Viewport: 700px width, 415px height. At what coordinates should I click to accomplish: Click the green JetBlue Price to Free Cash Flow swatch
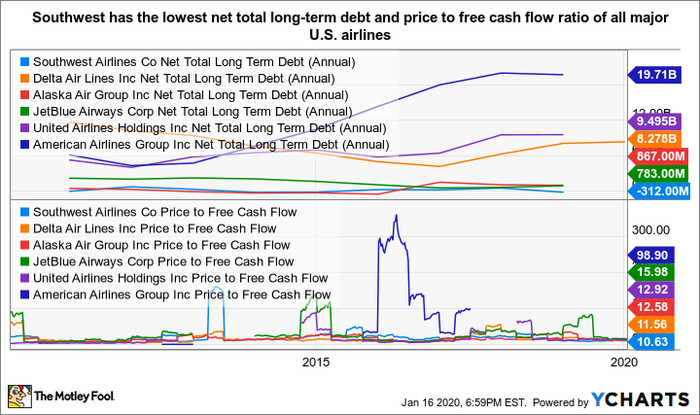(25, 261)
